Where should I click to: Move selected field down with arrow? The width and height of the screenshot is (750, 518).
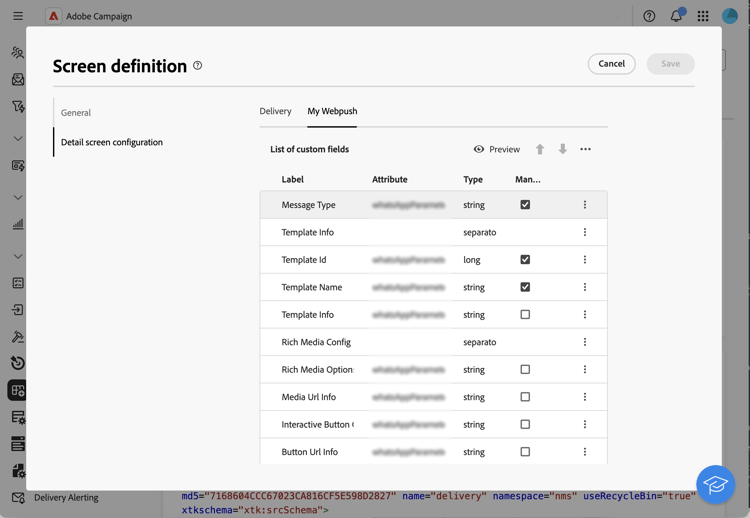coord(562,149)
